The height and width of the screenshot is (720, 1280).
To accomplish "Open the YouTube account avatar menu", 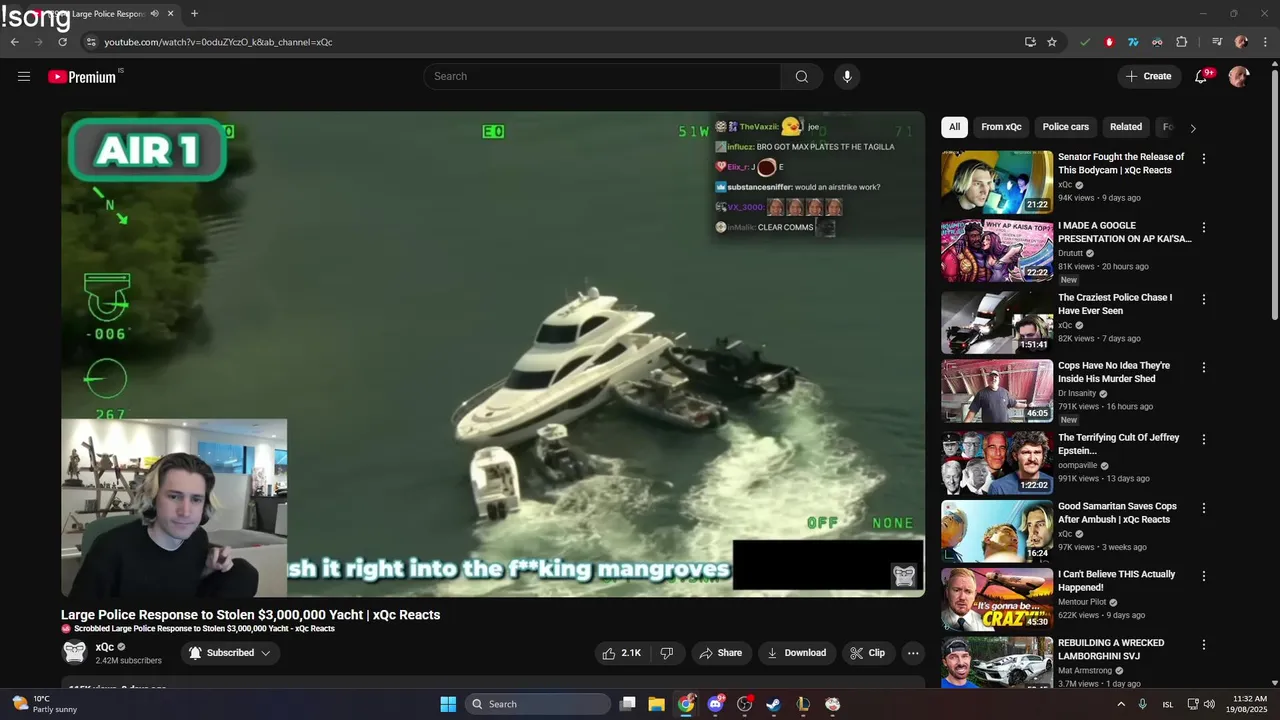I will click(x=1239, y=77).
